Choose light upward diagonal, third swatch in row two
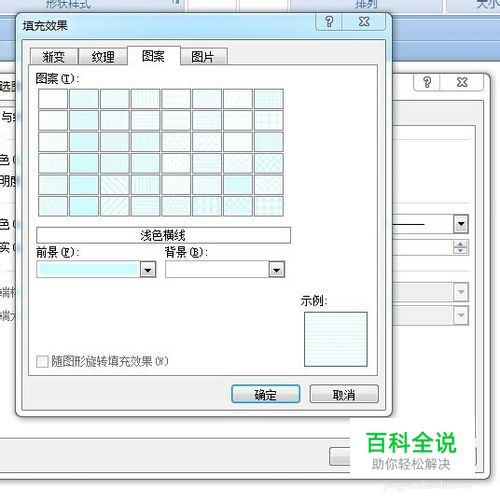This screenshot has width=500, height=503. 115,120
